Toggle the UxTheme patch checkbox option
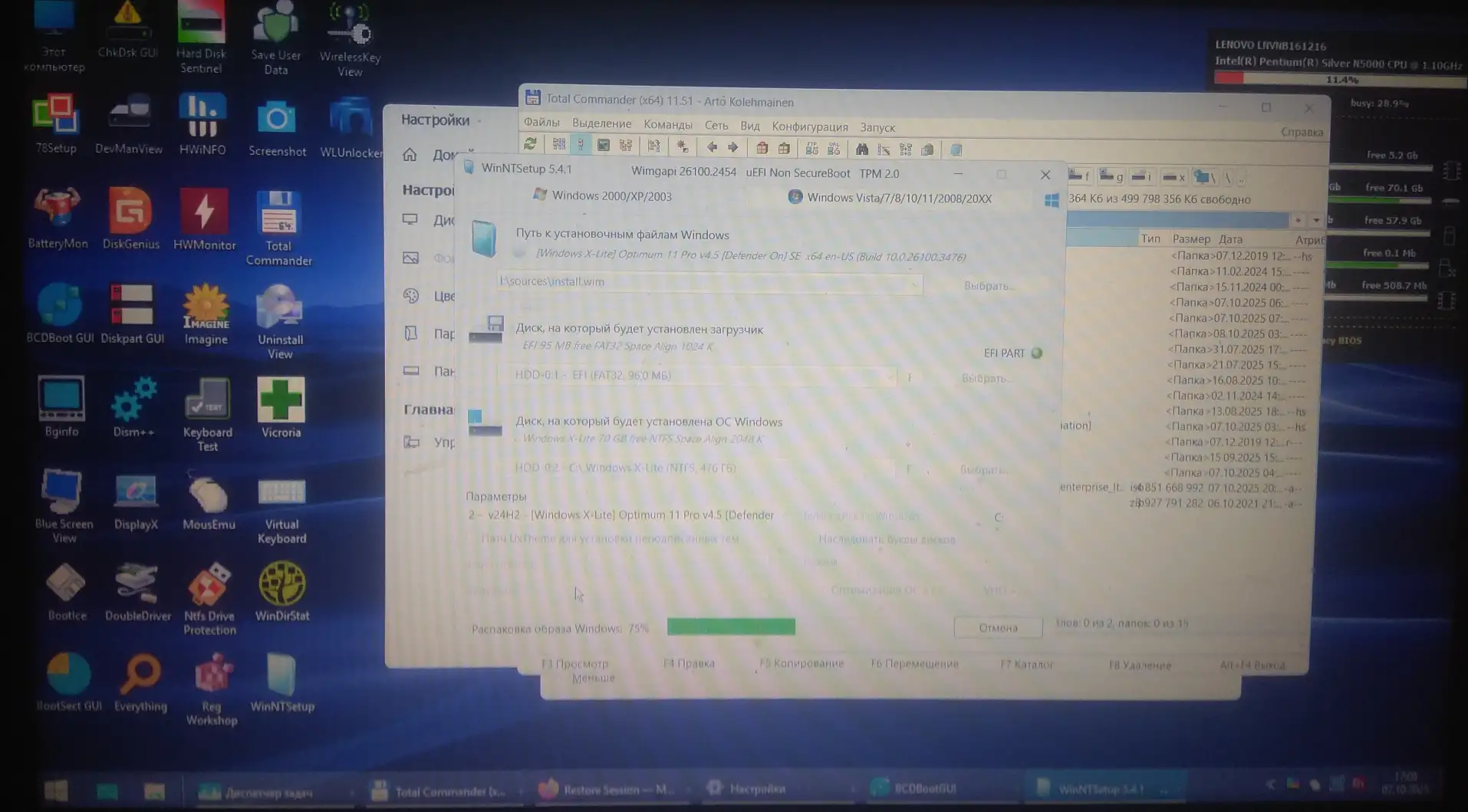This screenshot has width=1468, height=812. pos(610,538)
